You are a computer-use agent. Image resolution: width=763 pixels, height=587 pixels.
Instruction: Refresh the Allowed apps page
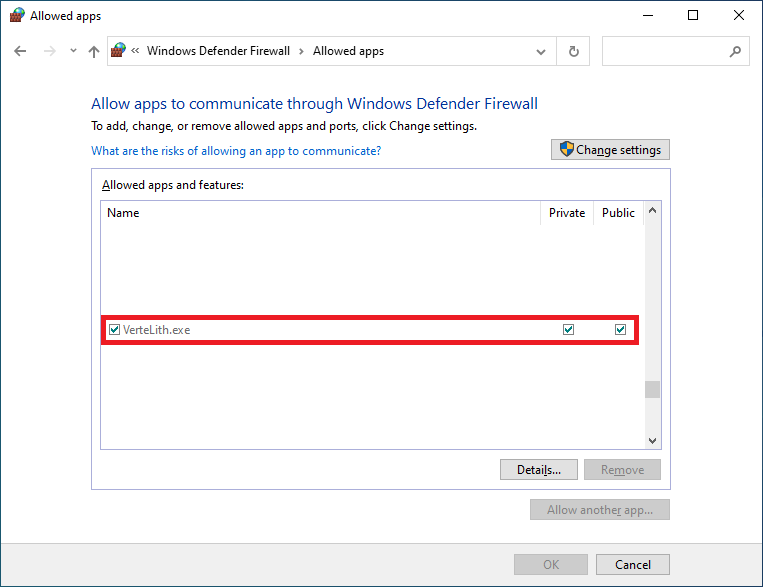click(574, 51)
